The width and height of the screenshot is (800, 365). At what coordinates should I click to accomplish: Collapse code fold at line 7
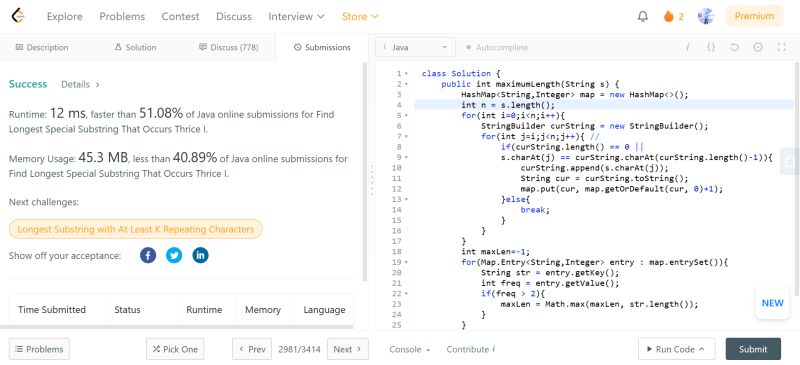click(406, 136)
